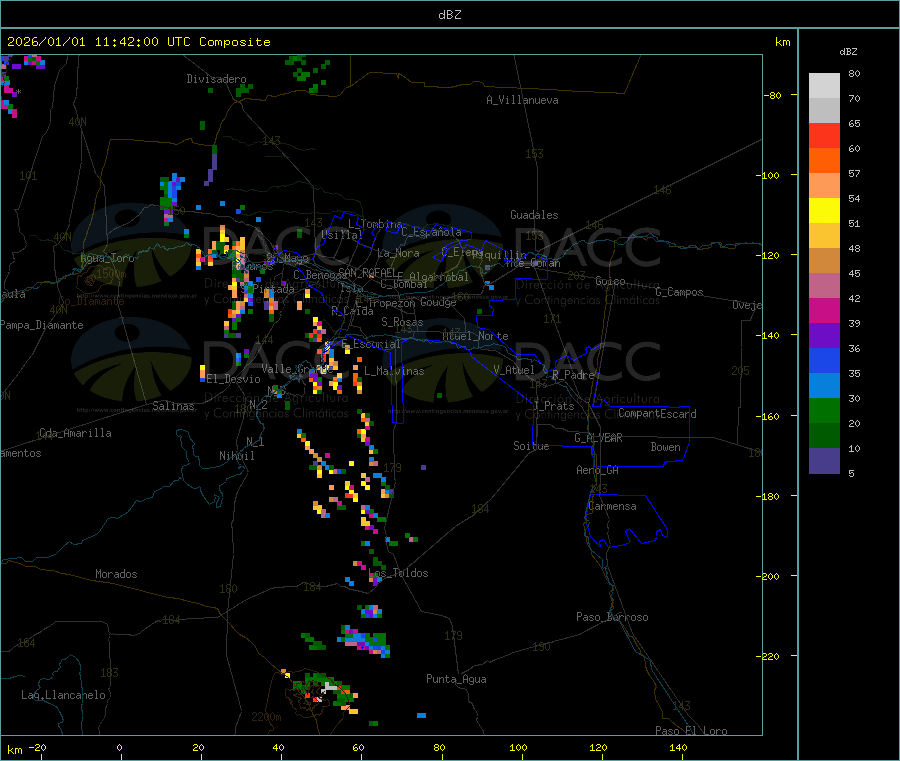This screenshot has height=761, width=900.
Task: Click the C_Española label
Action: tap(432, 232)
